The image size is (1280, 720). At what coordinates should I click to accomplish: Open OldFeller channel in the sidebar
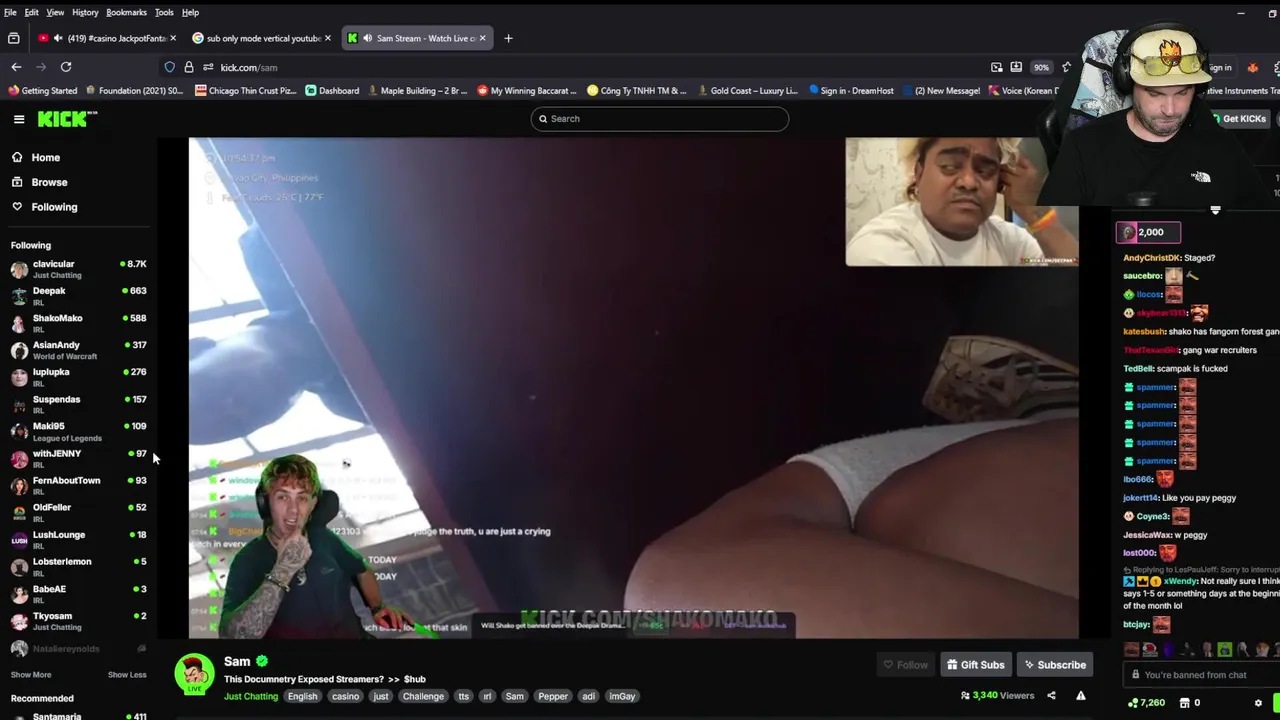point(78,512)
